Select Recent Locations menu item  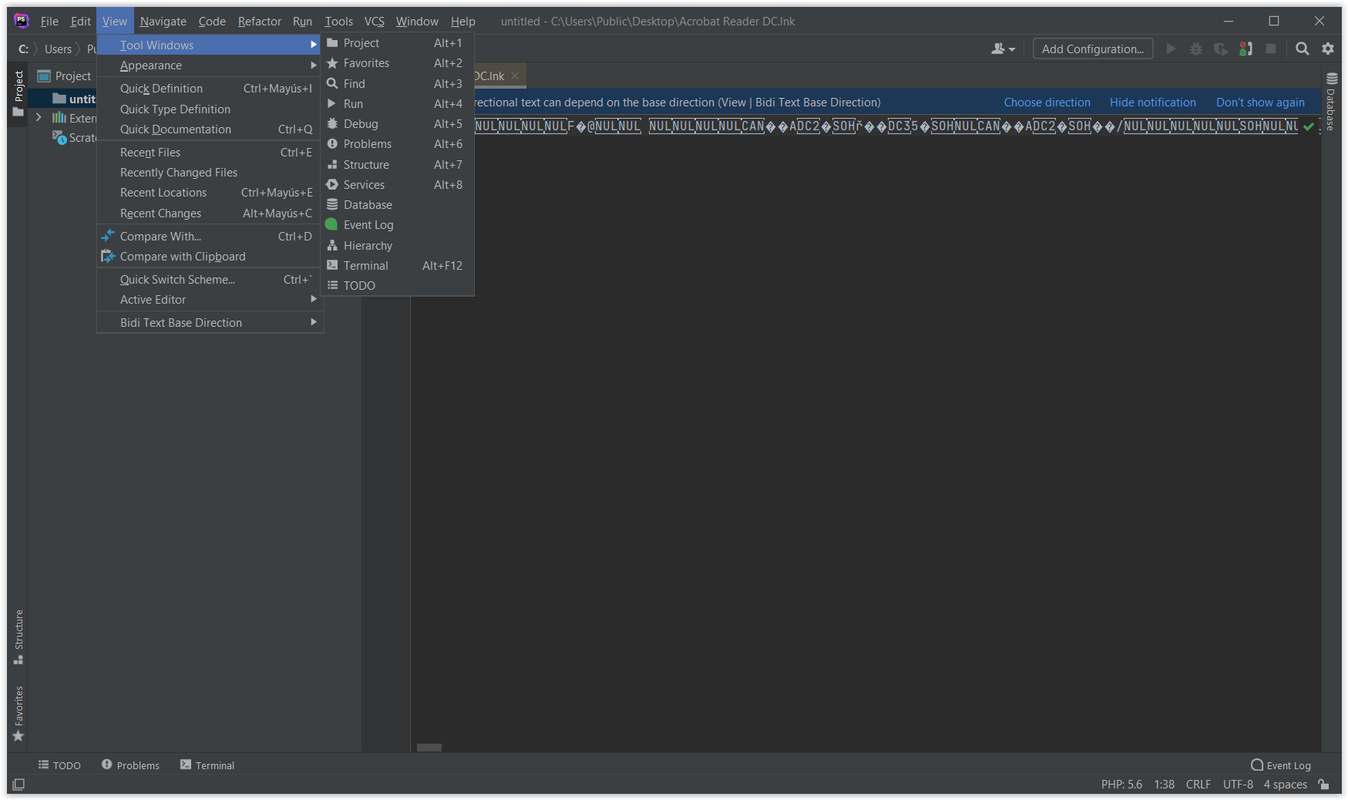pos(210,193)
